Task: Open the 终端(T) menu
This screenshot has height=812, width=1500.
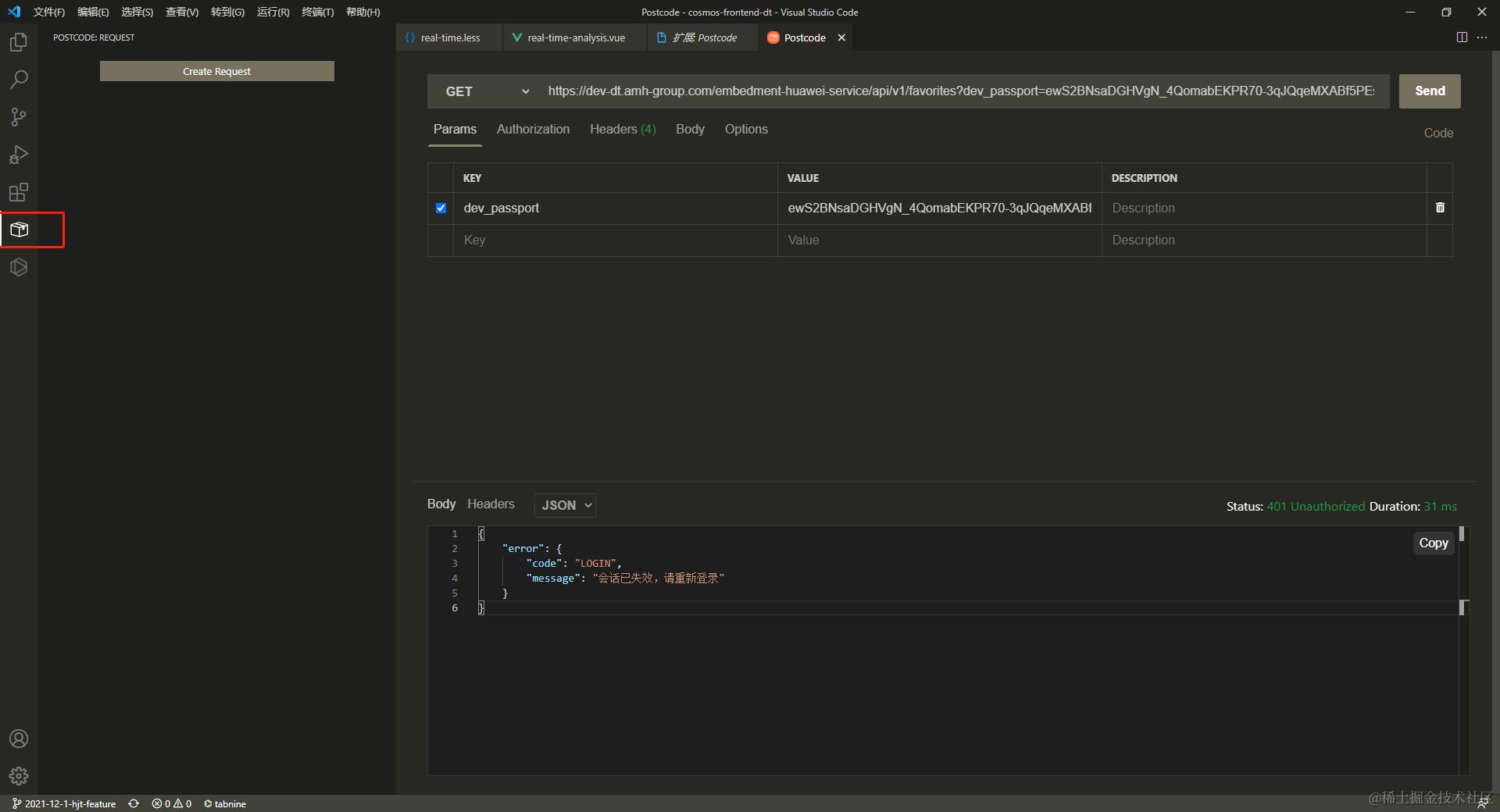Action: [318, 12]
